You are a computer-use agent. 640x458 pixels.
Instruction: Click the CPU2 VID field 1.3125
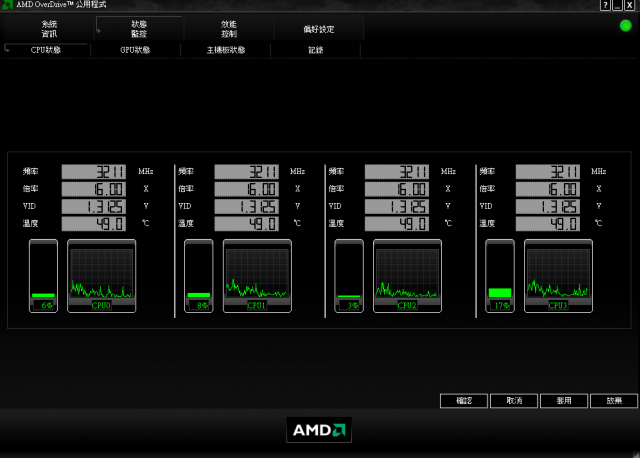[x=397, y=207]
